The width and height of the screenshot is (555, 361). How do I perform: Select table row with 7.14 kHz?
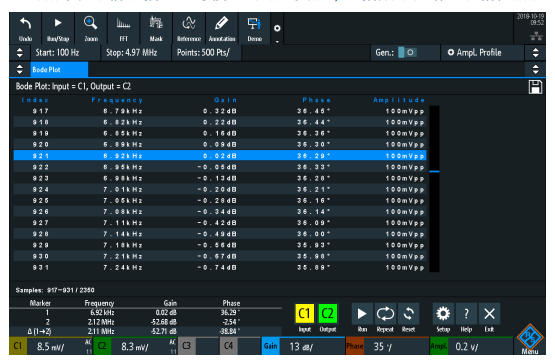(x=220, y=234)
